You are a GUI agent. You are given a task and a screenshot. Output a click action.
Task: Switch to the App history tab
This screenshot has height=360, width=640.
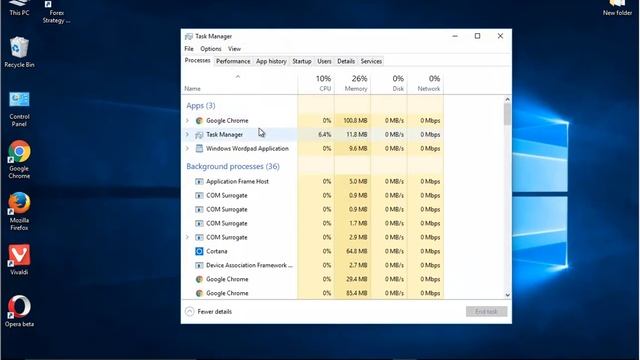tap(271, 61)
